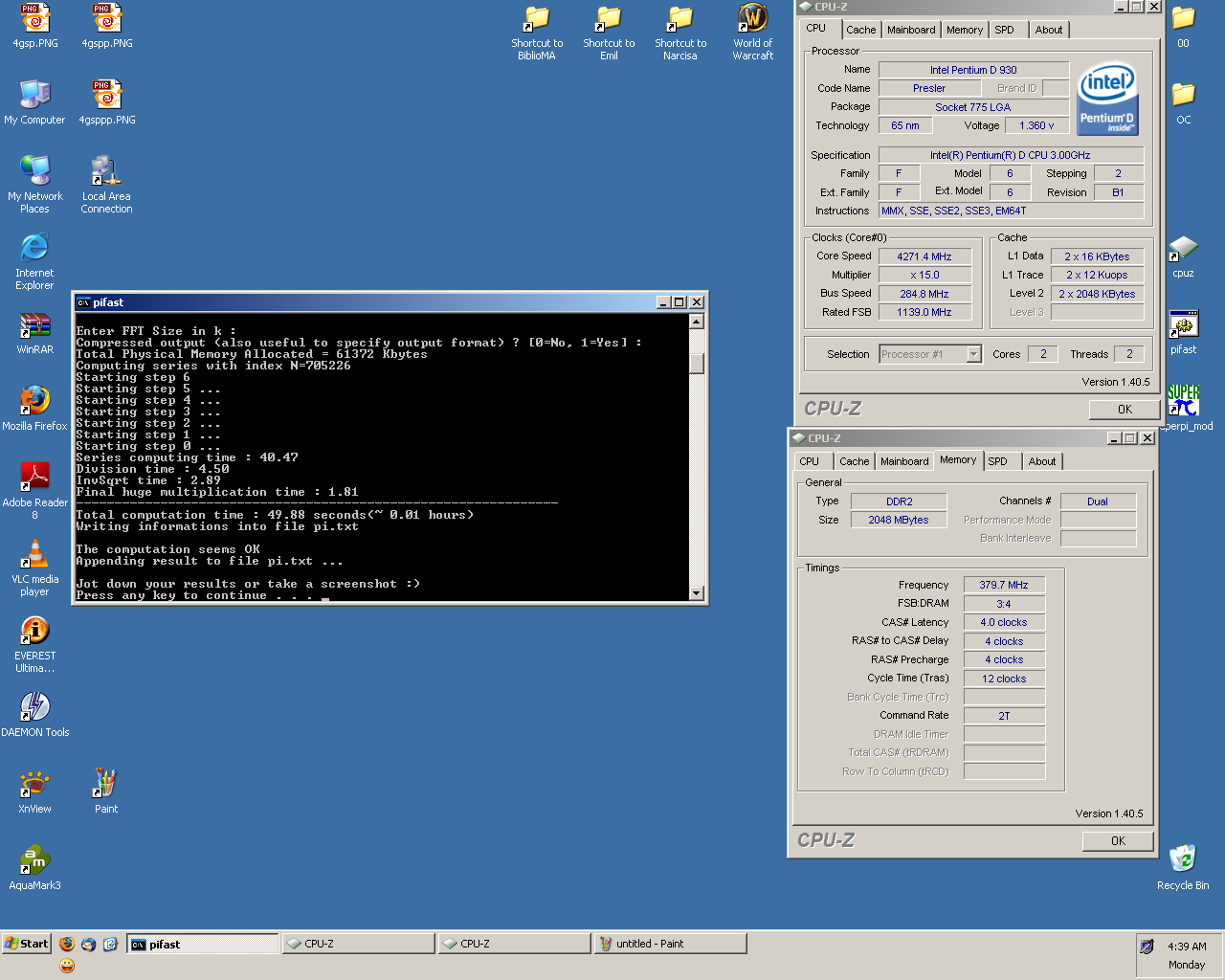Open Mainboard tab in lower CPU-Z window
This screenshot has height=980, width=1225.
(x=904, y=461)
